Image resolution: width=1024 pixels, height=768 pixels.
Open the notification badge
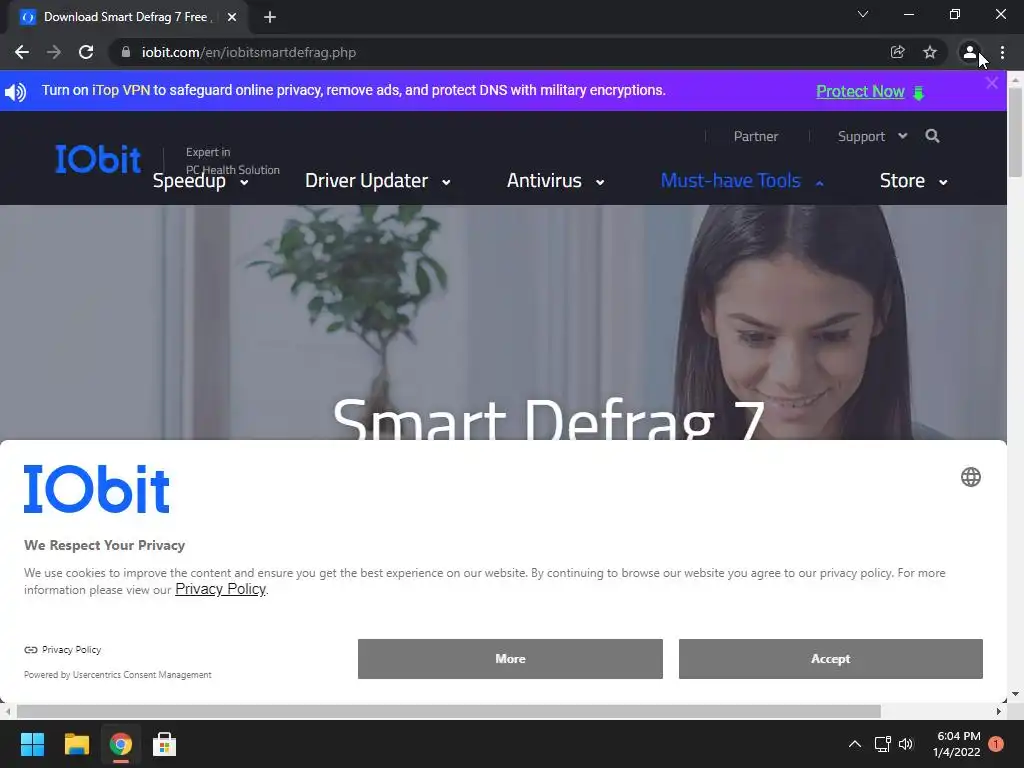pos(996,744)
